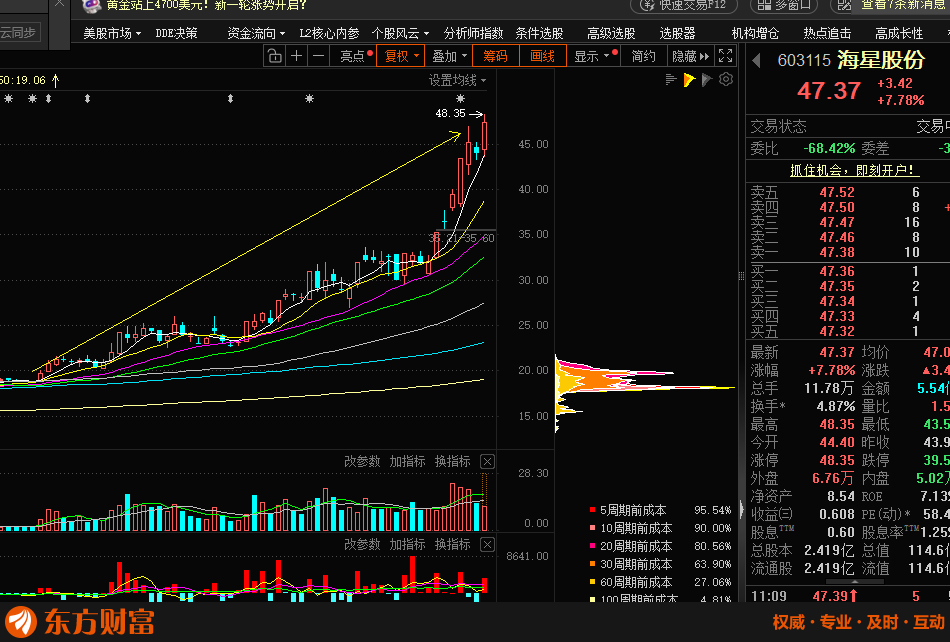Open 设置均线 moving average dropdown

[457, 80]
